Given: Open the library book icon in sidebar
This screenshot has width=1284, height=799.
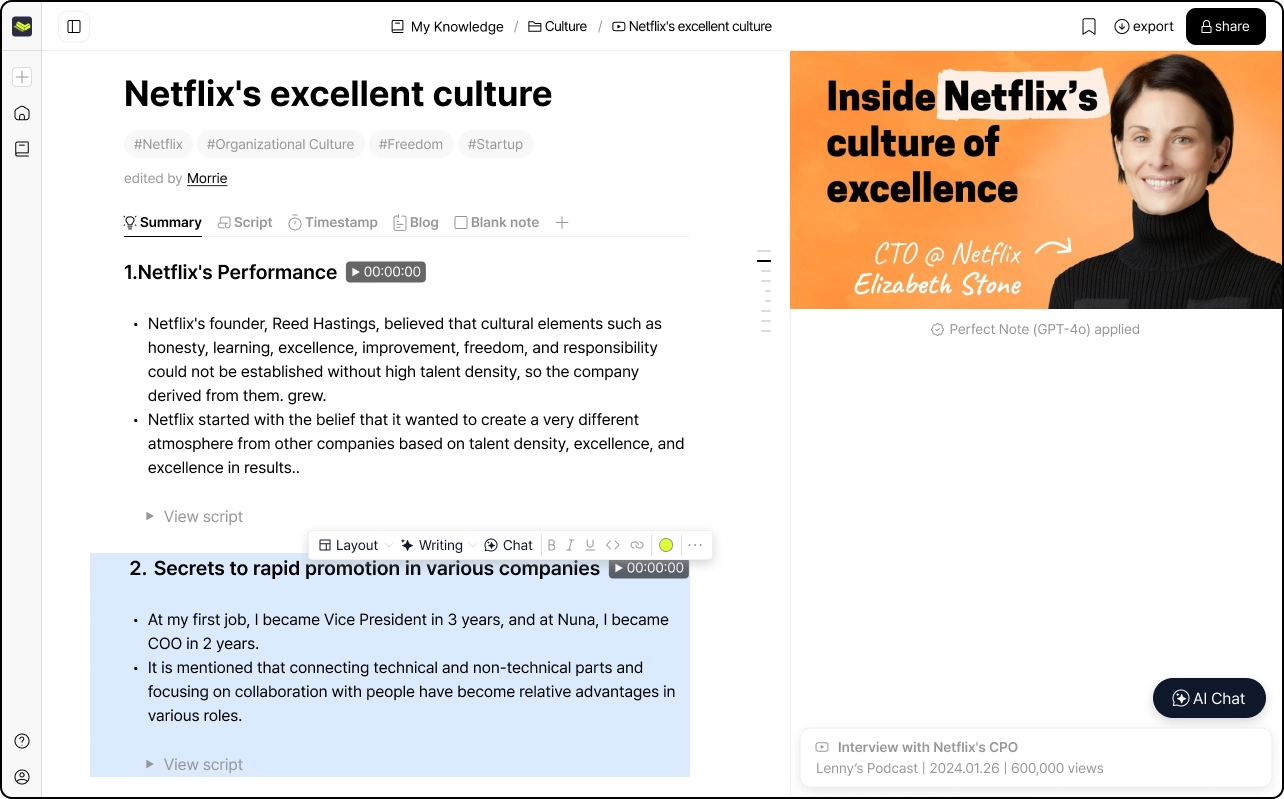Looking at the screenshot, I should pos(22,149).
